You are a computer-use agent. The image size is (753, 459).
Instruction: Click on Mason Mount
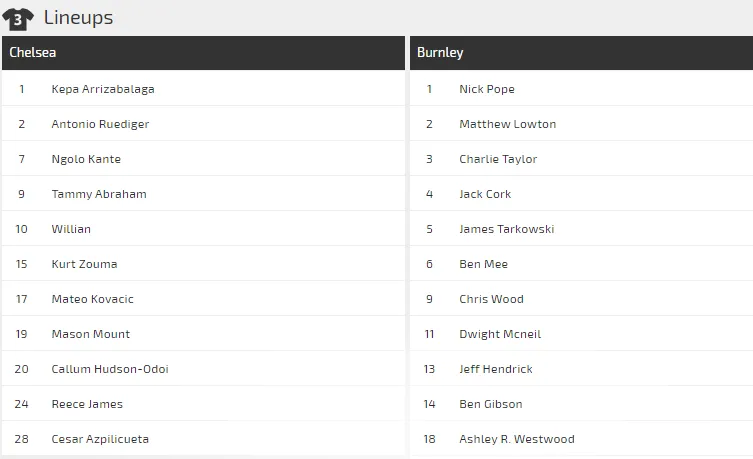click(91, 334)
